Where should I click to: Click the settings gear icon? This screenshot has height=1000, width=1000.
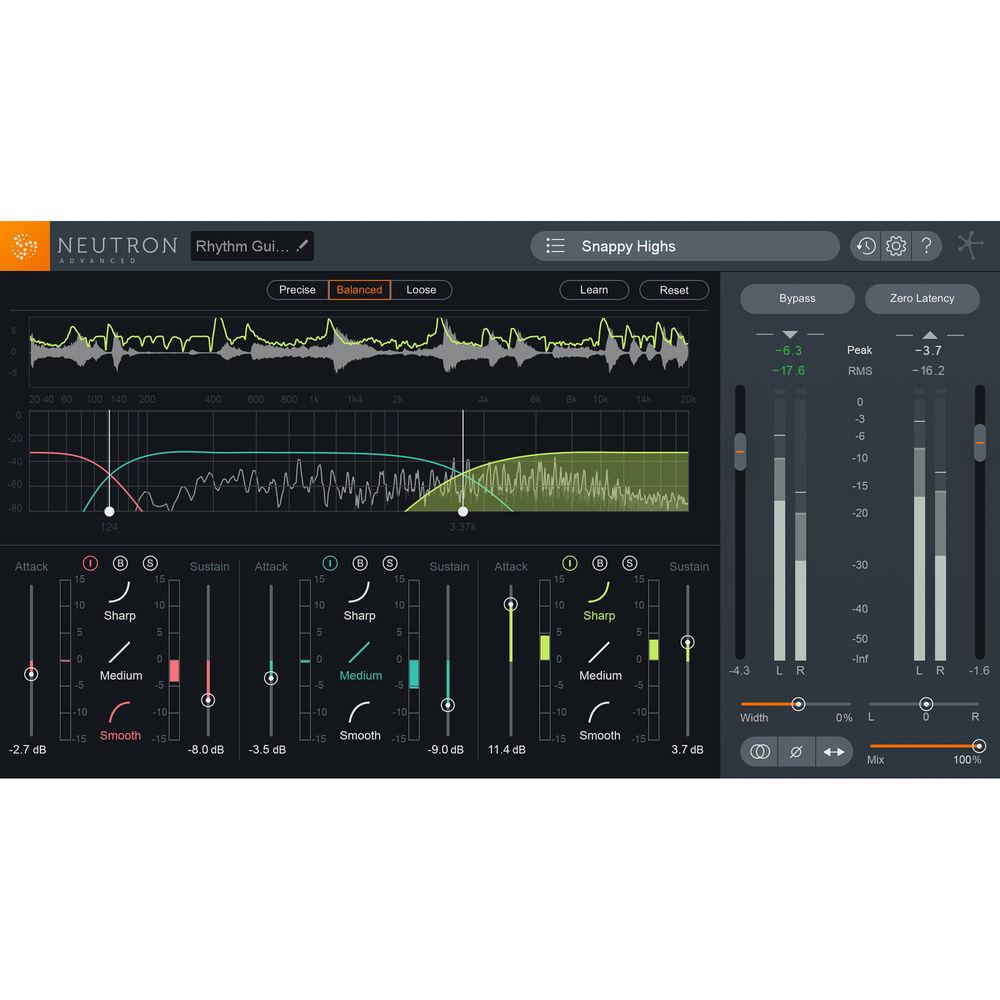pyautogui.click(x=895, y=246)
